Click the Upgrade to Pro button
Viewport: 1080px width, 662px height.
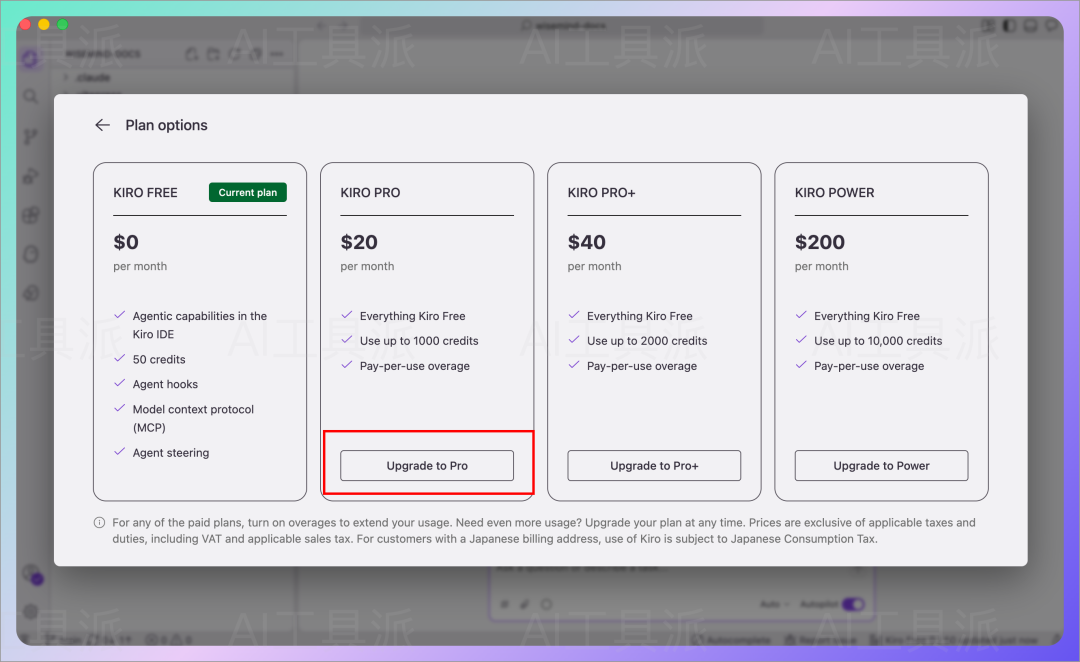click(x=427, y=466)
